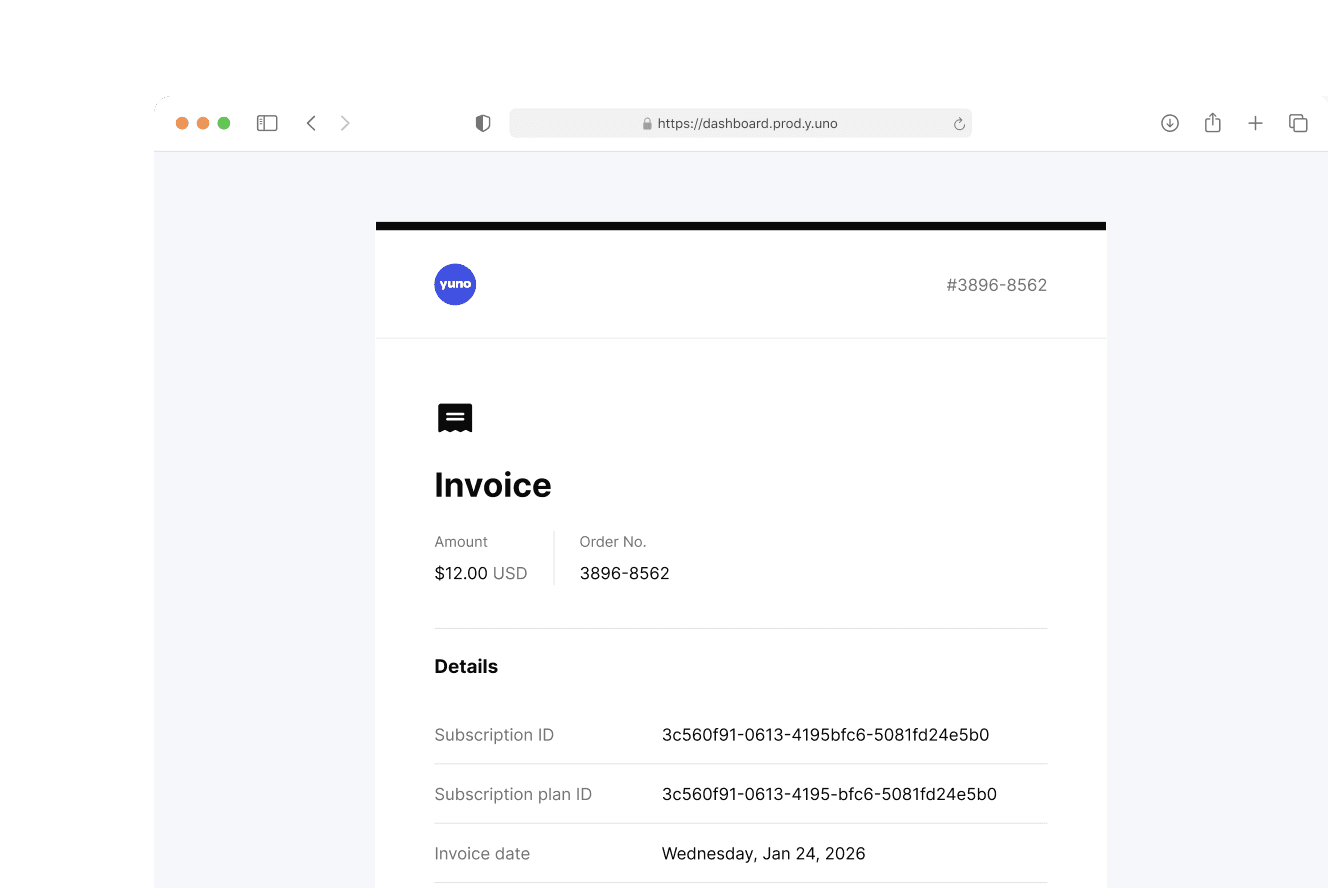The height and width of the screenshot is (888, 1328).
Task: Click the Invoice date label
Action: [482, 854]
